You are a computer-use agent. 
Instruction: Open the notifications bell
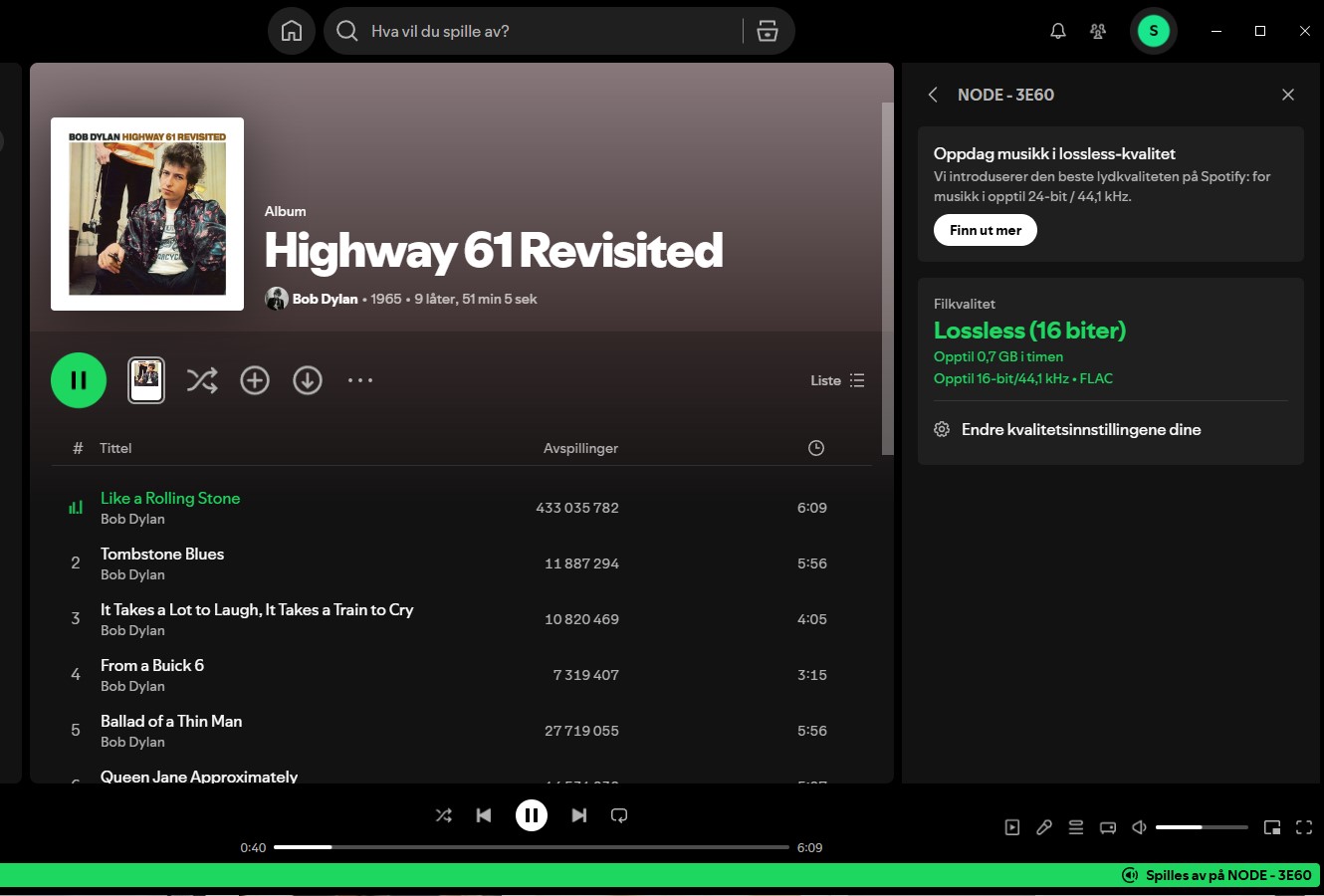click(x=1058, y=31)
